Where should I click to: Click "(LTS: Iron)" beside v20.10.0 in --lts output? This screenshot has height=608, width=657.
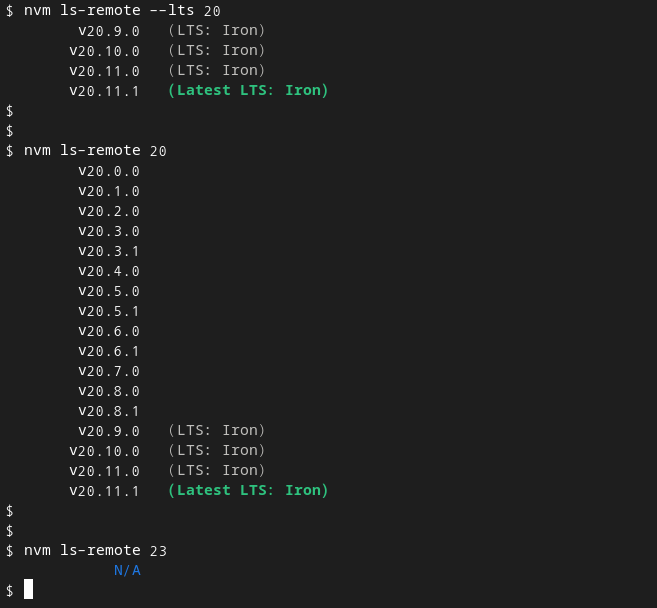217,51
